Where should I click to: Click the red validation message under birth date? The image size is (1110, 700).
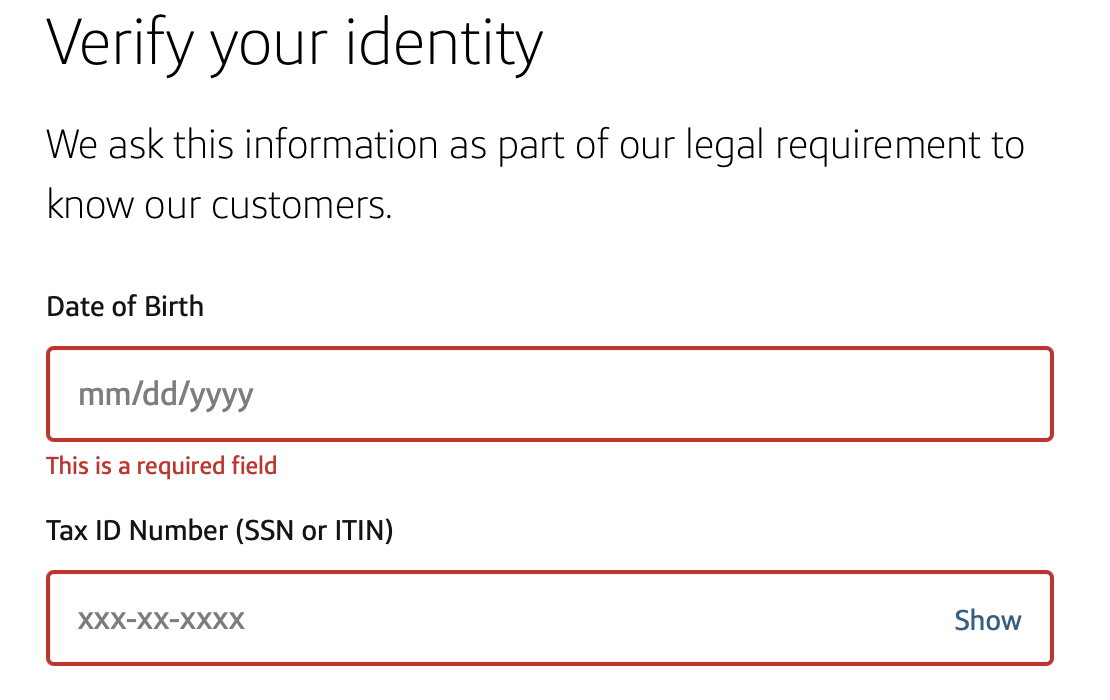161,465
